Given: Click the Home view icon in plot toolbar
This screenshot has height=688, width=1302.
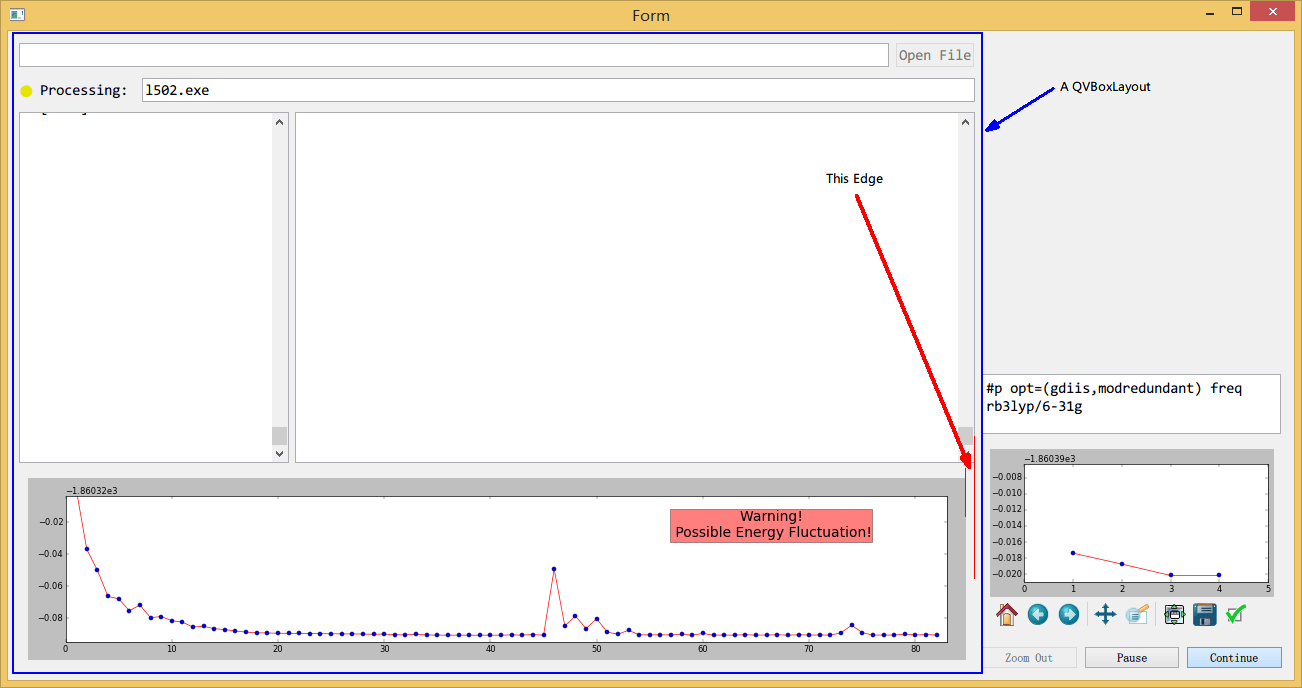Looking at the screenshot, I should [1006, 614].
